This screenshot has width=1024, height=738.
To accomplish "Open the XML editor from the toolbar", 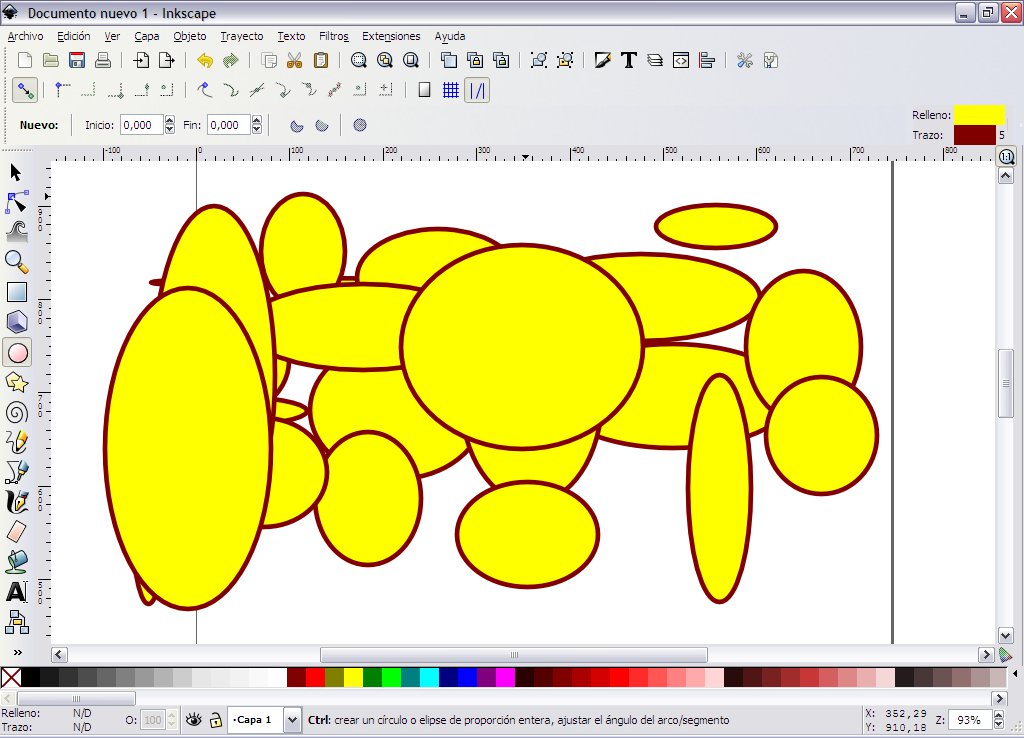I will [679, 60].
